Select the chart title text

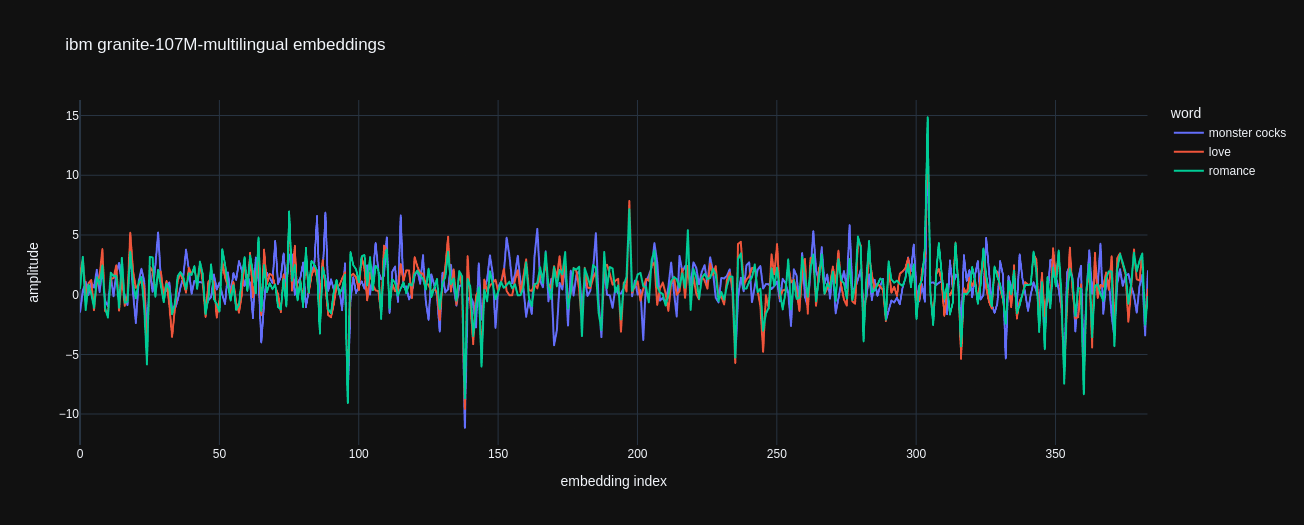click(225, 45)
